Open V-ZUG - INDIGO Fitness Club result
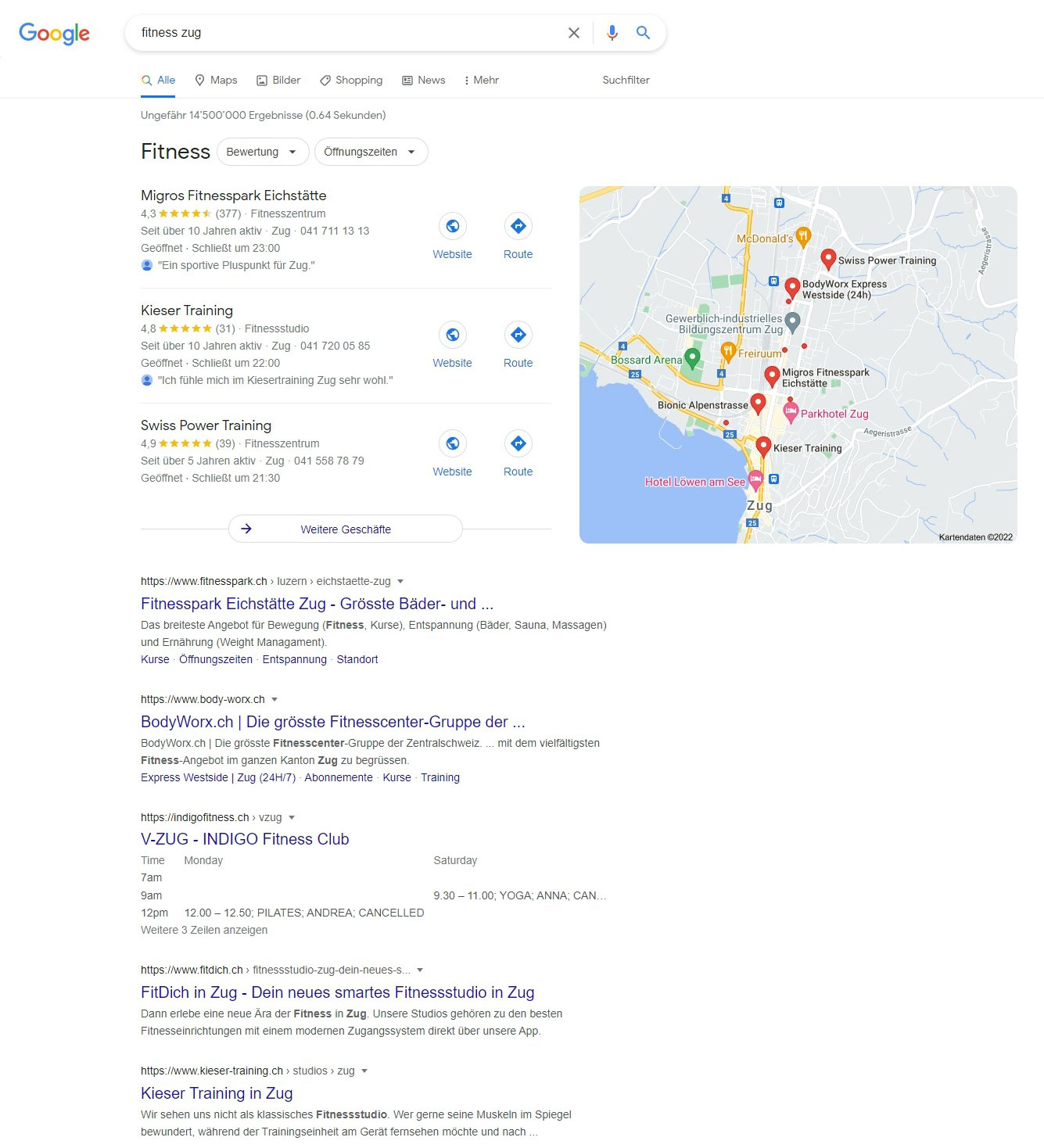The image size is (1044, 1148). 245,839
